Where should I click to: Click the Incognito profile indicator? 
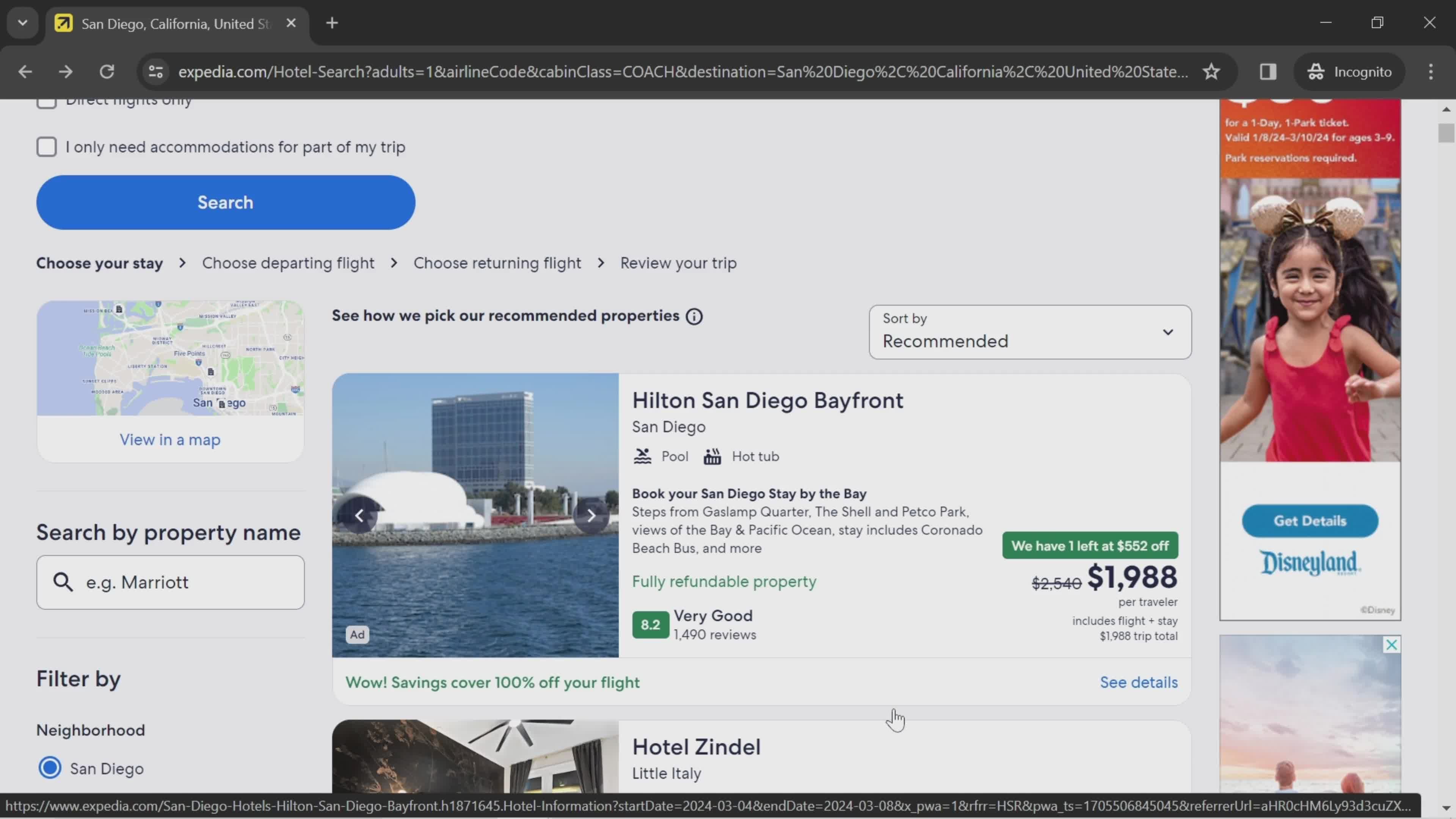[1349, 72]
